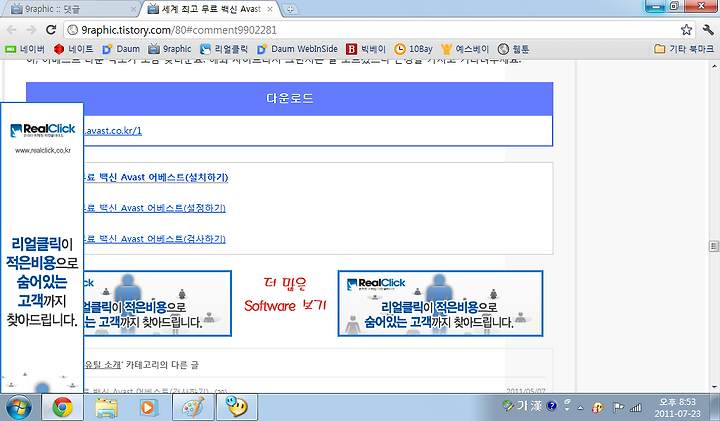720x421 pixels.
Task: Follow the avast.co.kr/1 download link
Action: [x=113, y=131]
